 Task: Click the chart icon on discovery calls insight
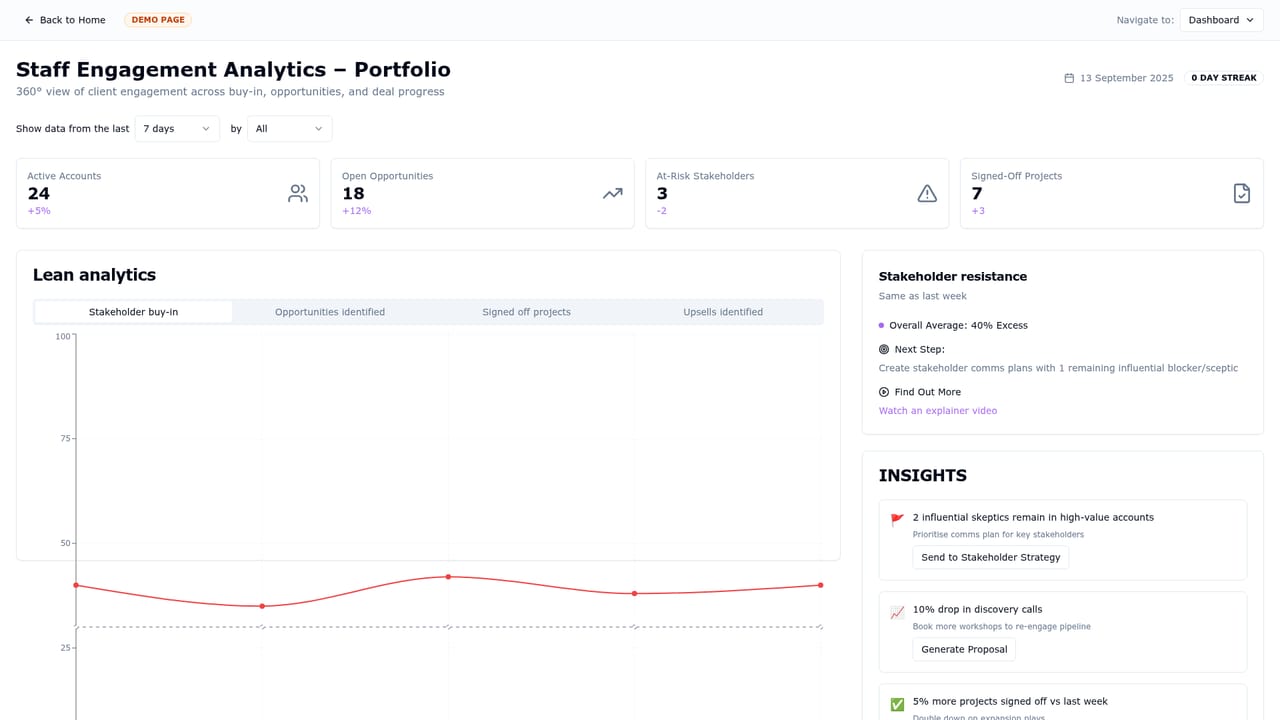[x=897, y=612]
